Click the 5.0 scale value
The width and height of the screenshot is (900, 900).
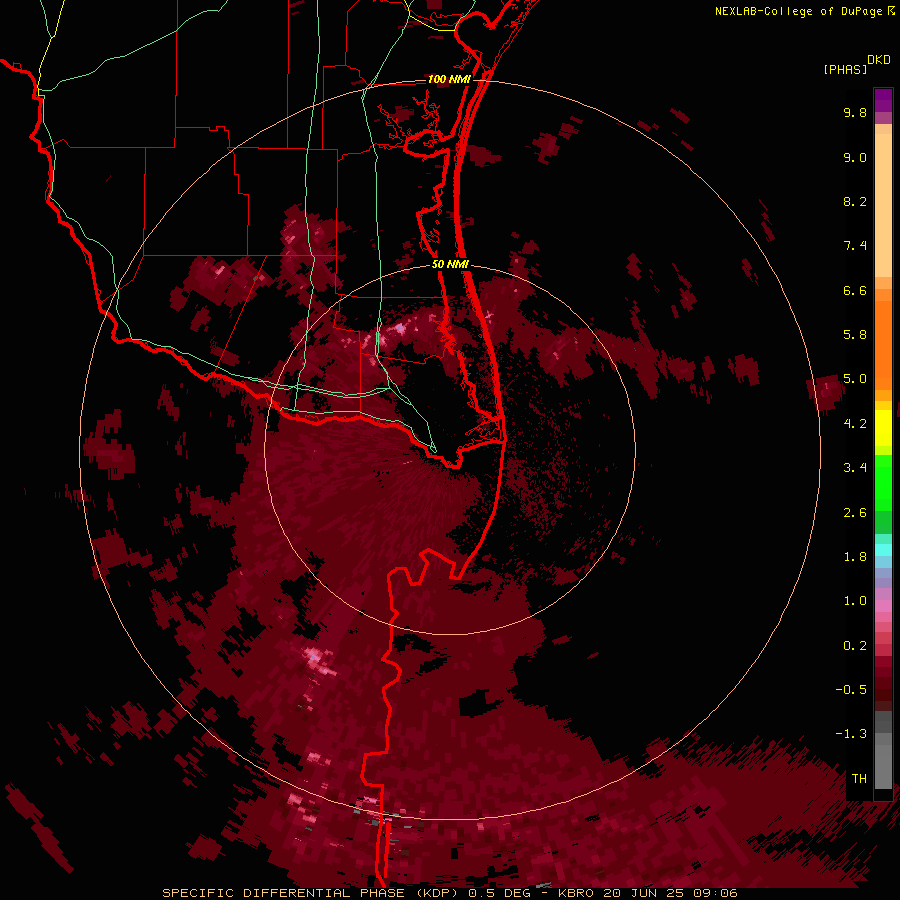click(855, 379)
